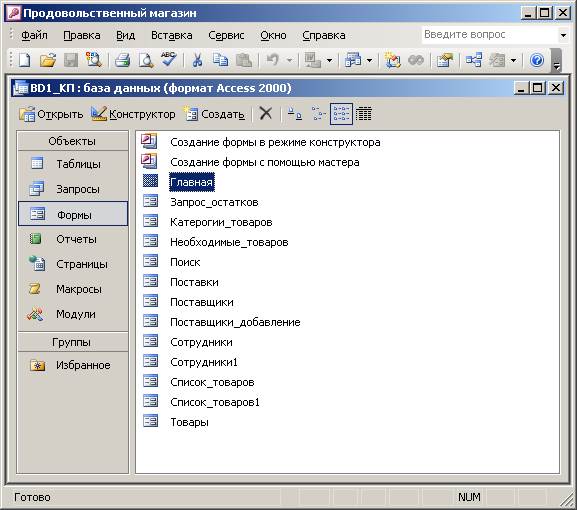The image size is (577, 510).
Task: Click the New database toolbar icon
Action: tap(25, 60)
